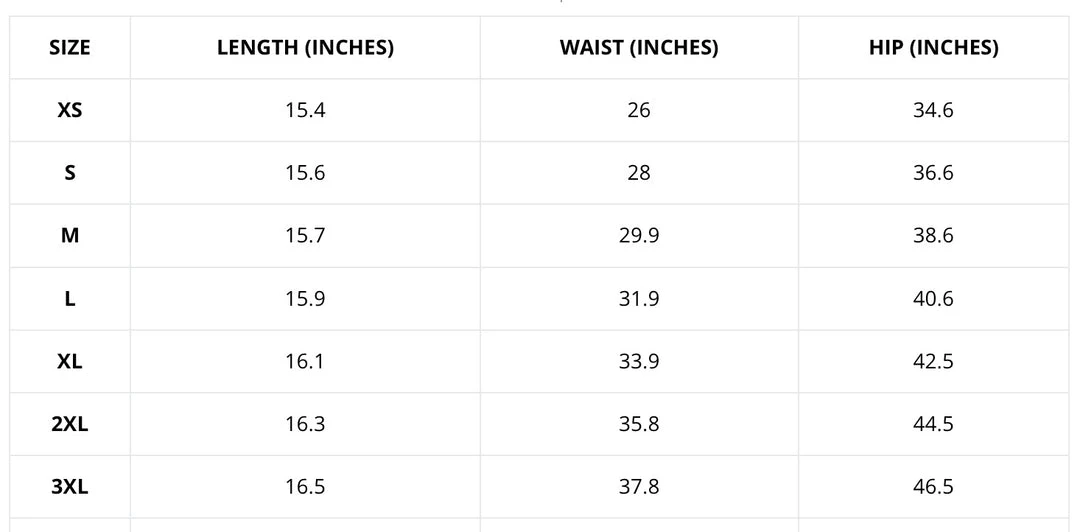This screenshot has width=1080, height=532.
Task: Click the waist value 35.8
Action: [639, 424]
